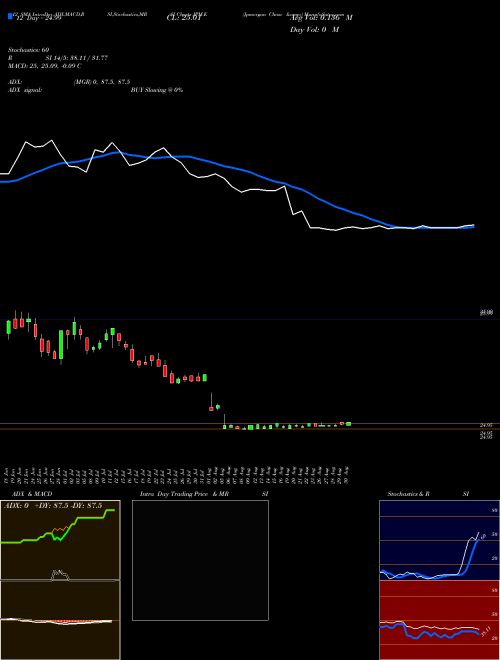Click the 'Stochastics & R SI' panel title

428,494
